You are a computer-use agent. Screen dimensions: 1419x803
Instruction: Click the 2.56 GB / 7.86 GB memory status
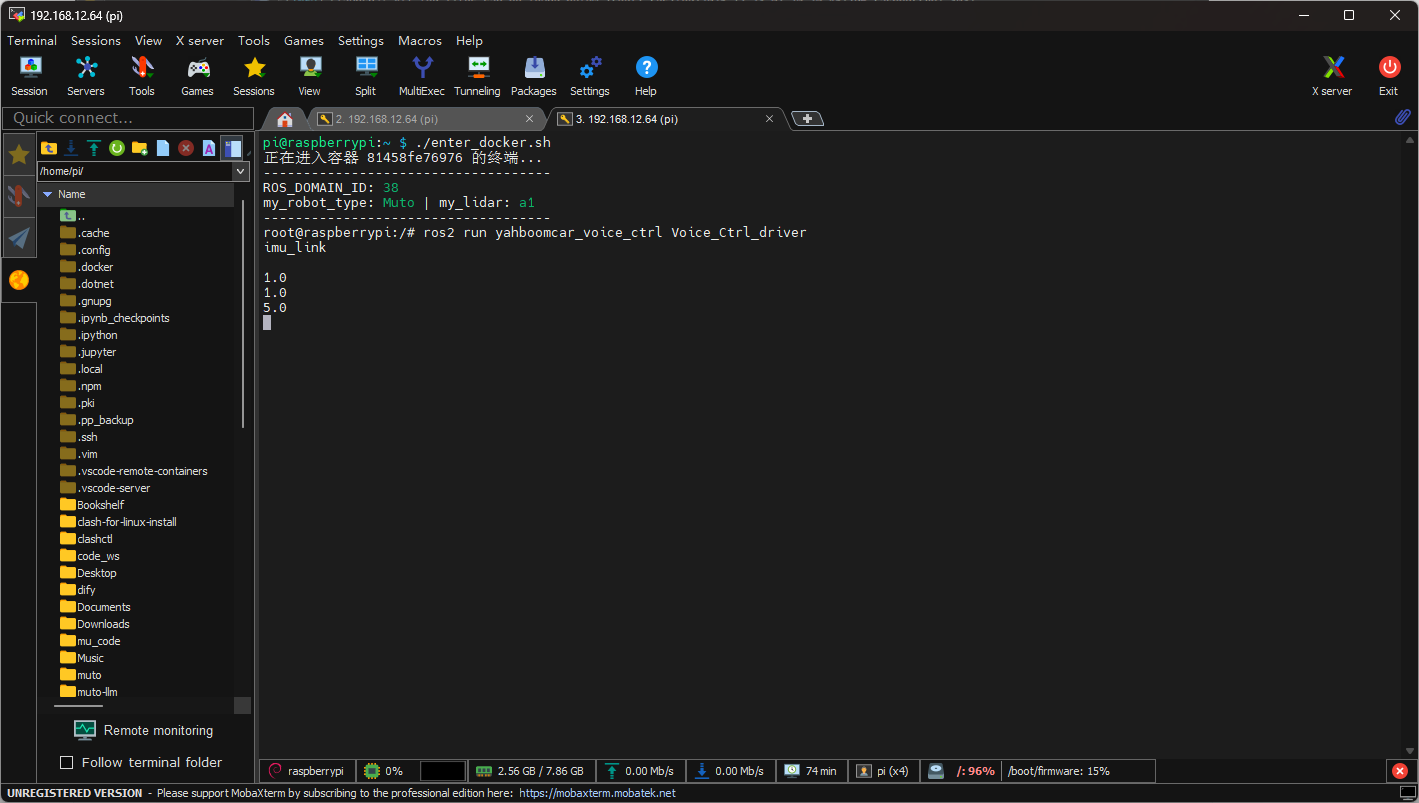[530, 771]
